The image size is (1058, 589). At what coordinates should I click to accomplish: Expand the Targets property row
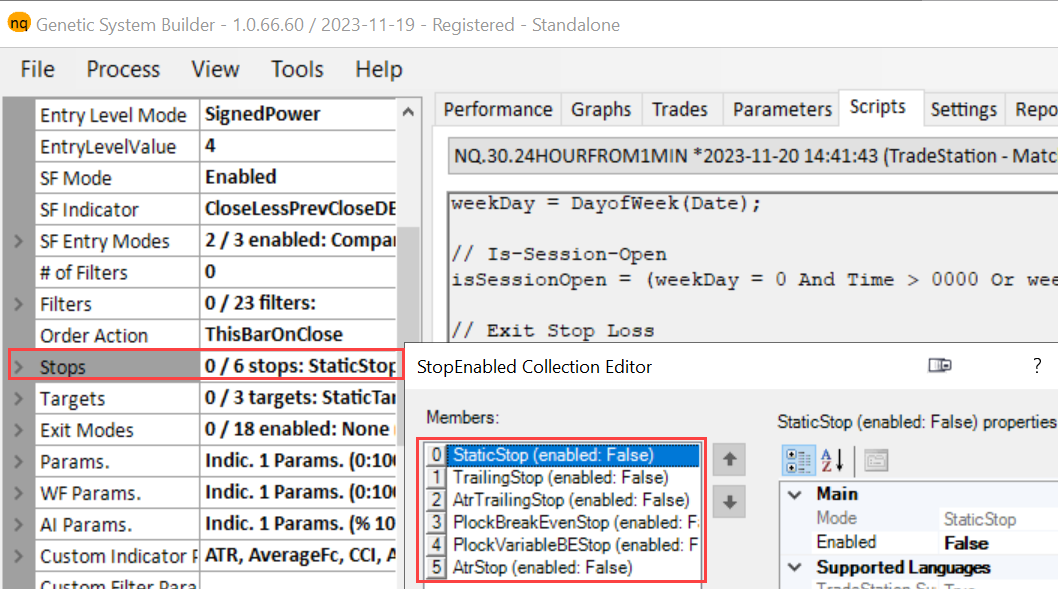point(19,399)
